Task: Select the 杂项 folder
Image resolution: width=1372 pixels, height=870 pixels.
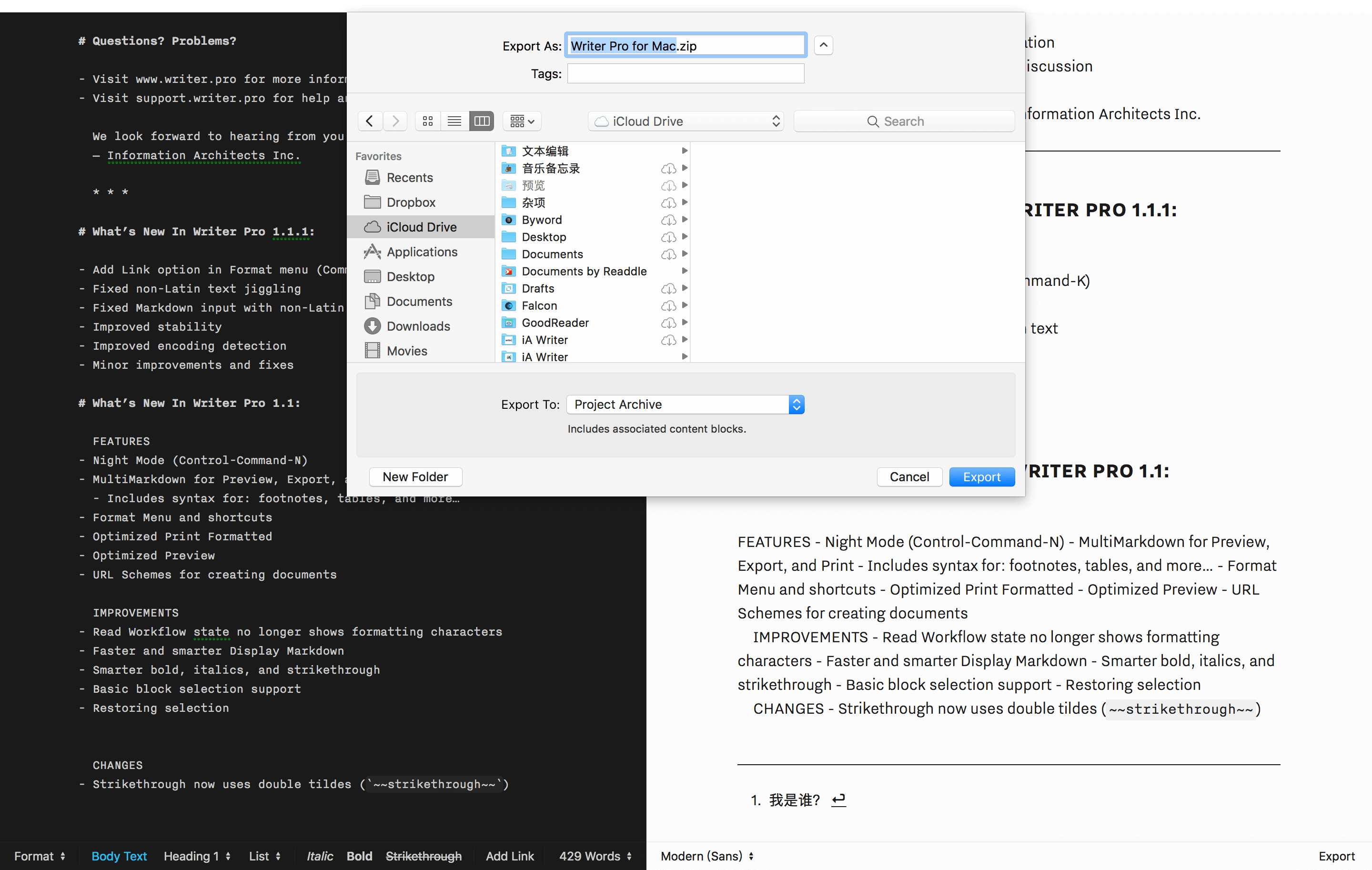Action: pos(594,202)
